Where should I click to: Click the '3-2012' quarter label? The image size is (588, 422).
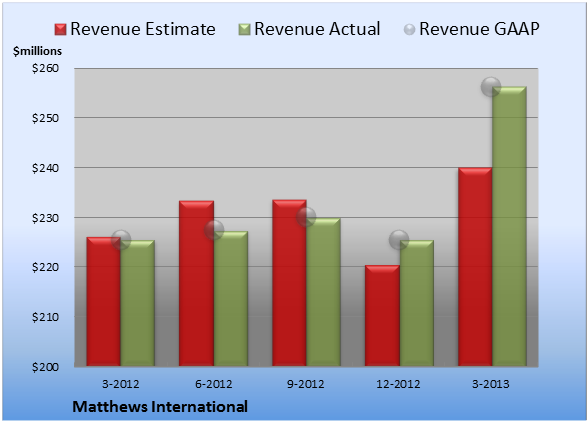121,384
